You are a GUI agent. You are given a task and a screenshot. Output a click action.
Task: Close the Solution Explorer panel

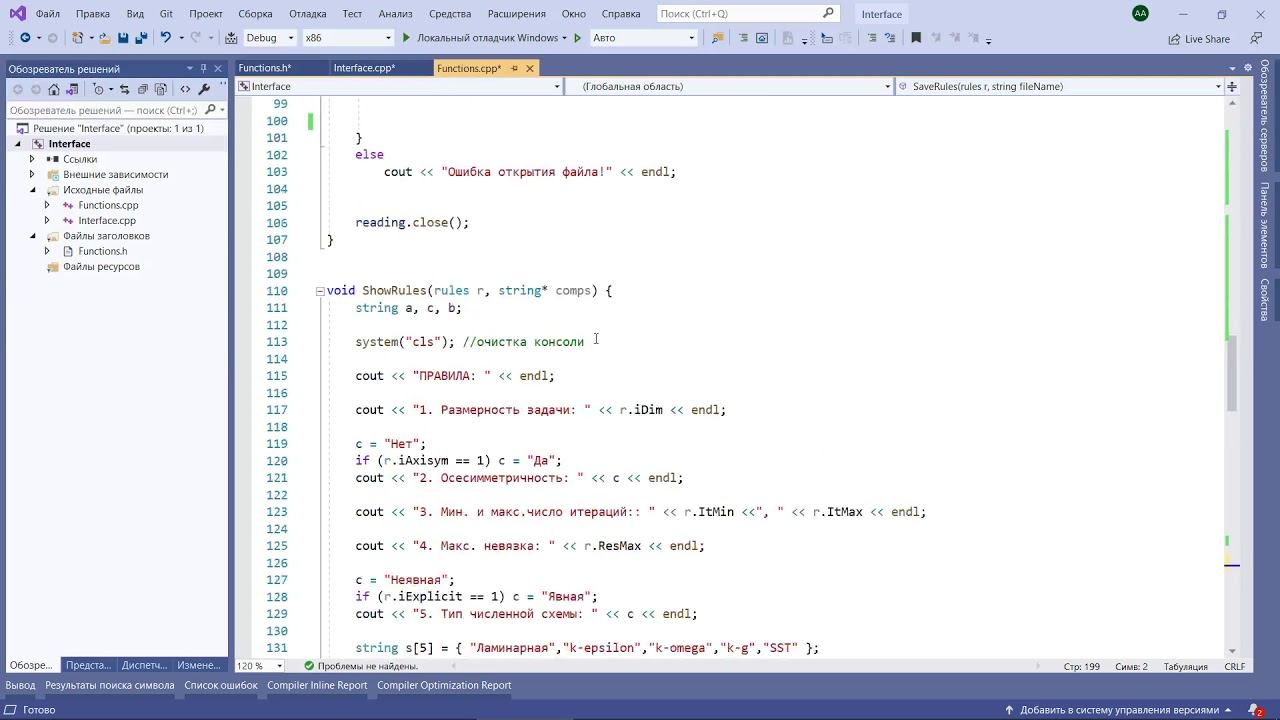pos(219,68)
